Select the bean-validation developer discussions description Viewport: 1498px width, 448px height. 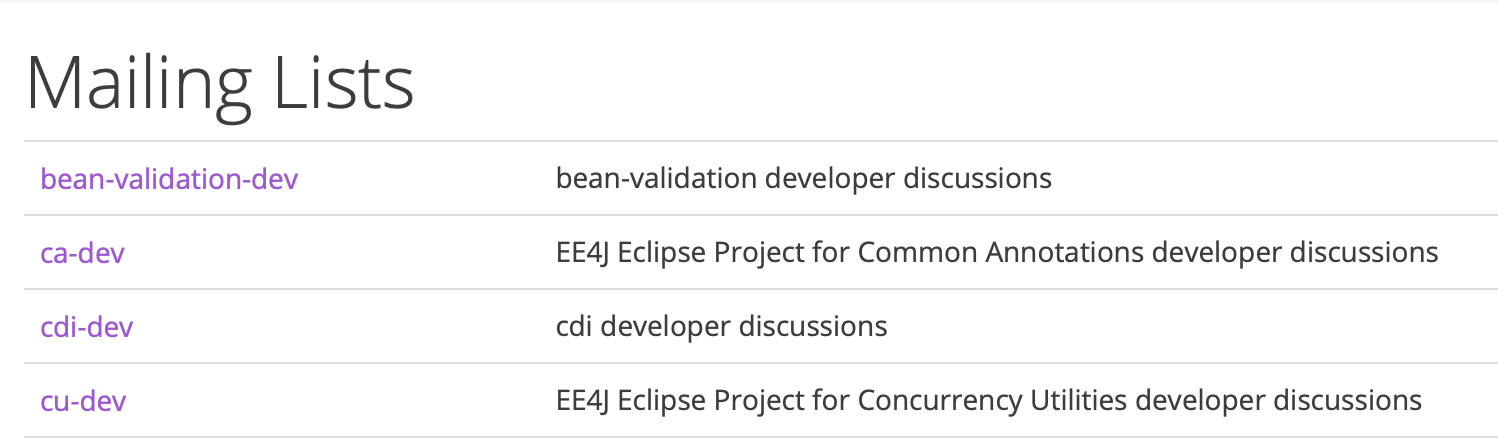[804, 179]
